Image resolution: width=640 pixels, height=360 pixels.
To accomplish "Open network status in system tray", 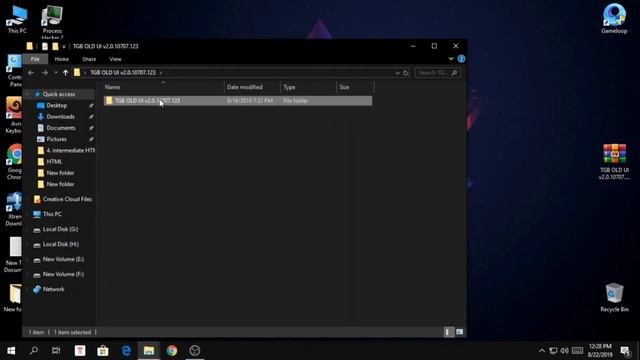I will click(x=553, y=351).
